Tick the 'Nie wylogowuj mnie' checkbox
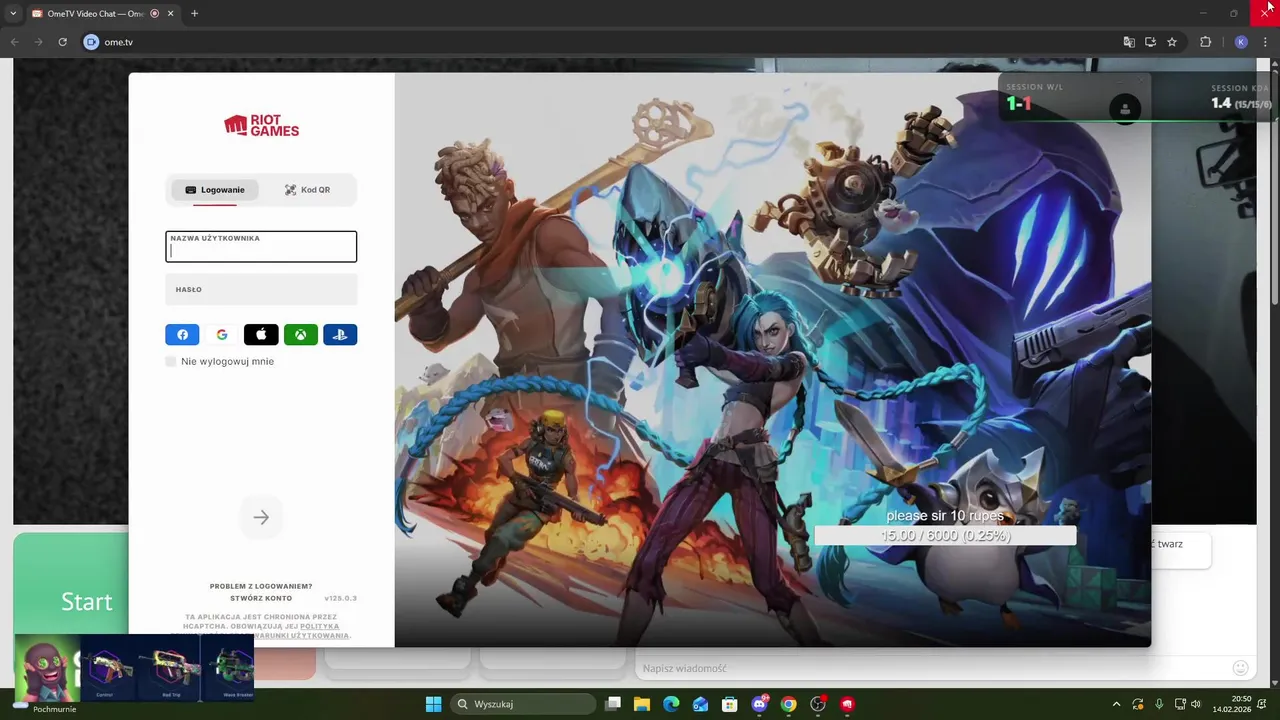 (171, 361)
